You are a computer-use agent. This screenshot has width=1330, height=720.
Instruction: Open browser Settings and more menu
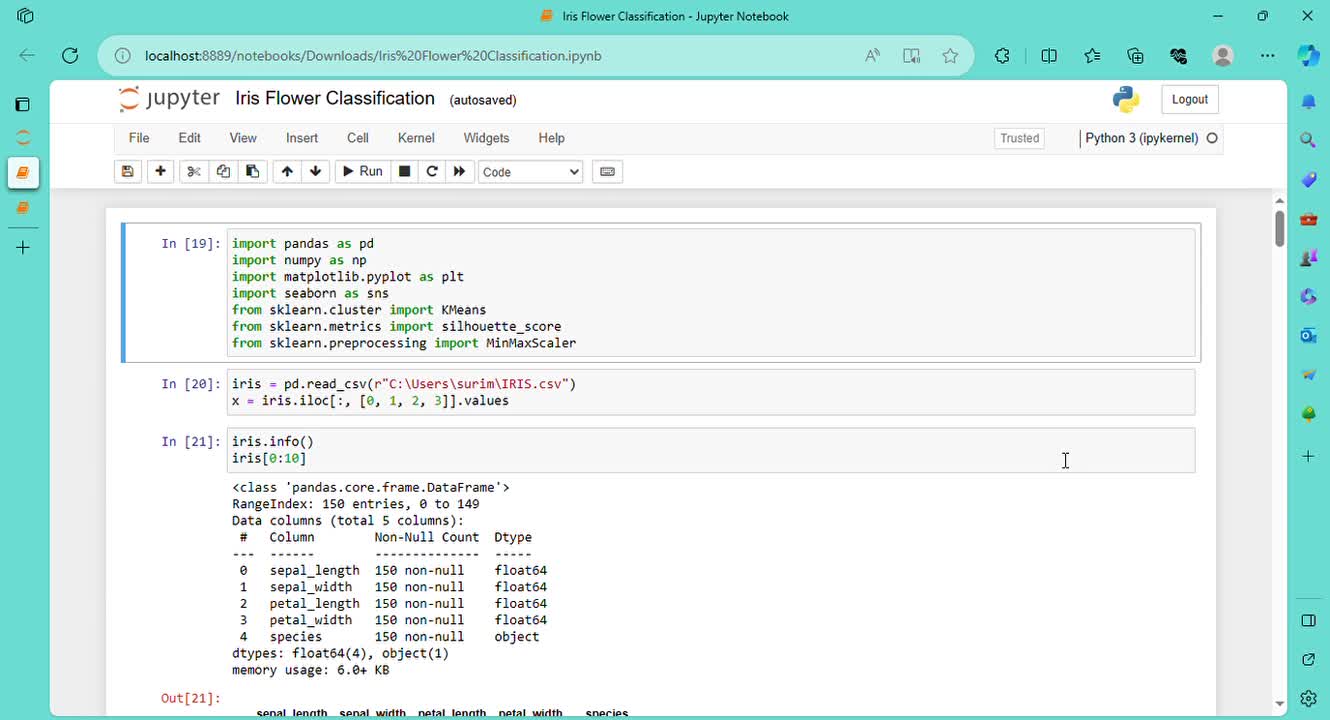1267,56
